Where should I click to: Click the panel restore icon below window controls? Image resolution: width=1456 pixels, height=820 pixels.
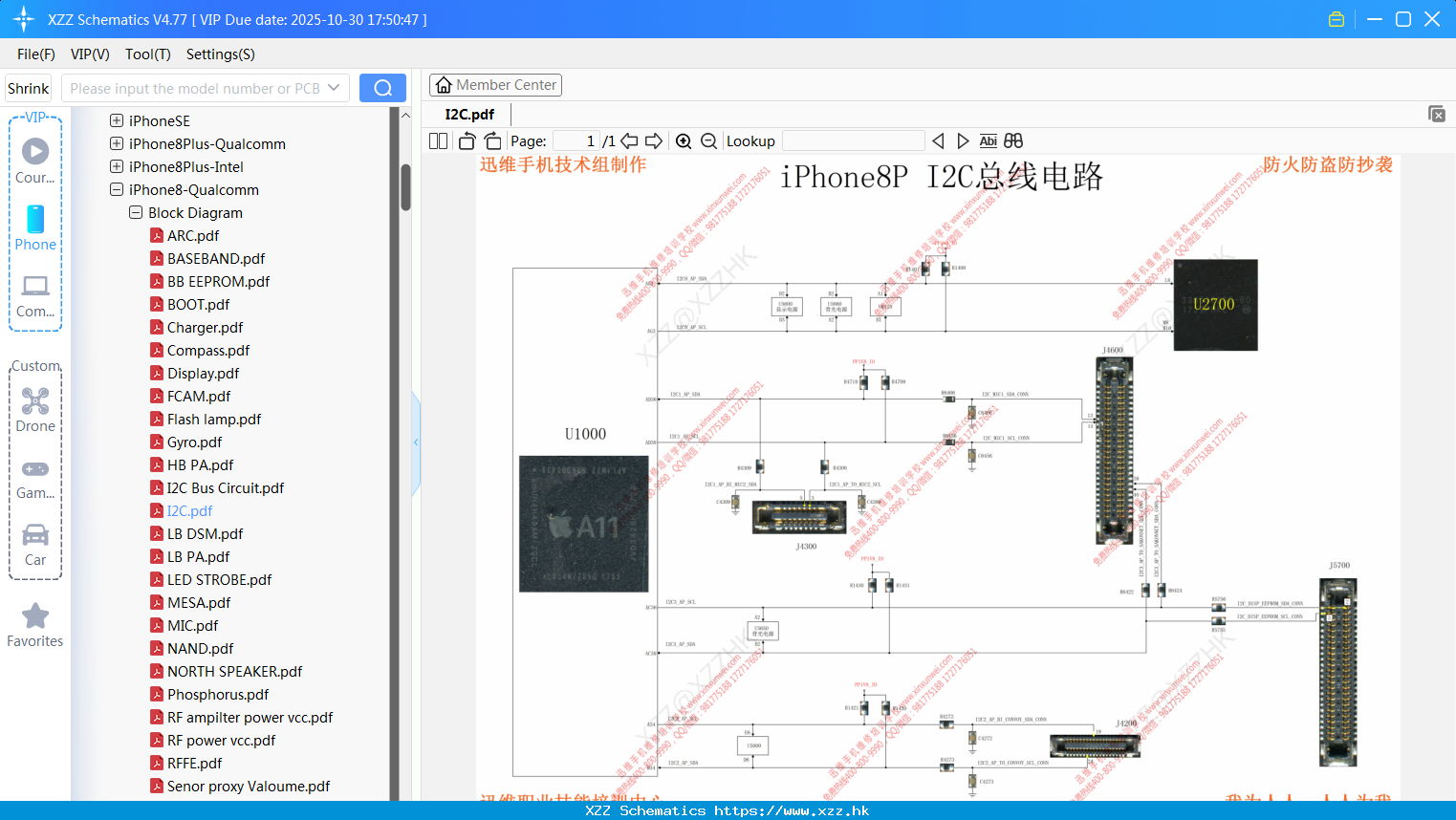point(1436,114)
